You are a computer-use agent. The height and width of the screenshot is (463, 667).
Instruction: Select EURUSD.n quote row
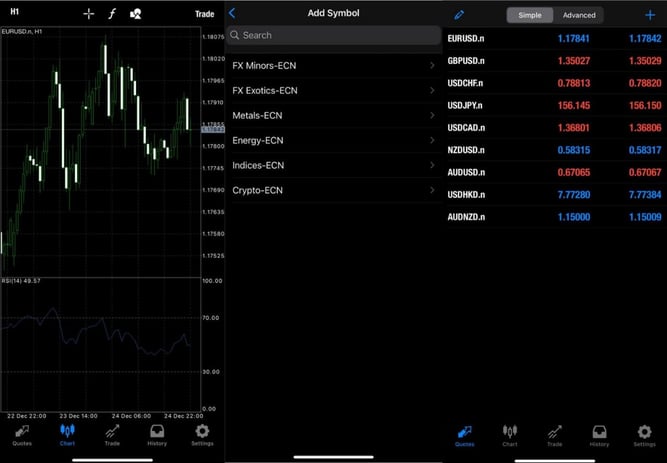point(555,38)
